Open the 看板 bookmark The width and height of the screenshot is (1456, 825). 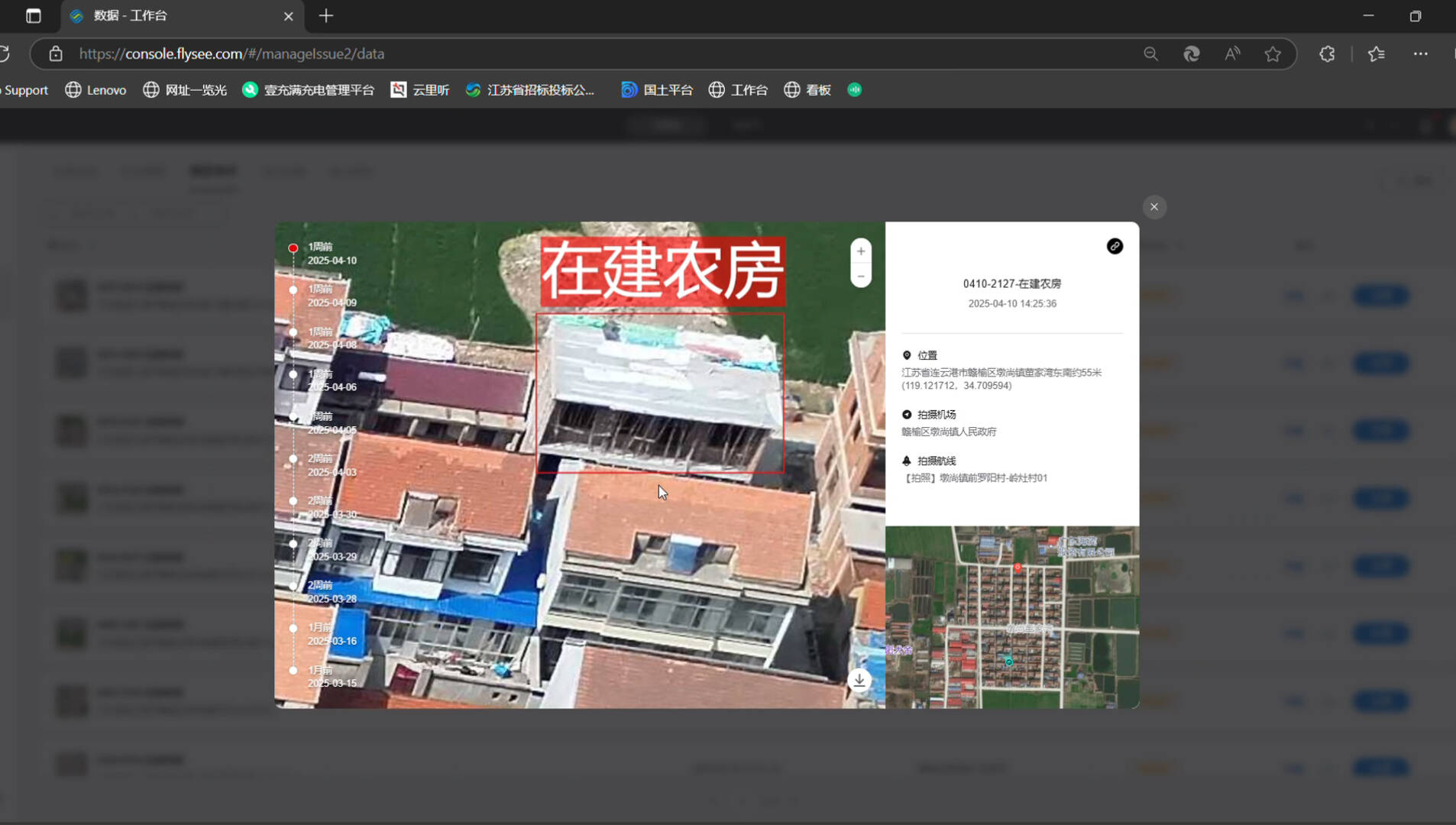coord(807,90)
